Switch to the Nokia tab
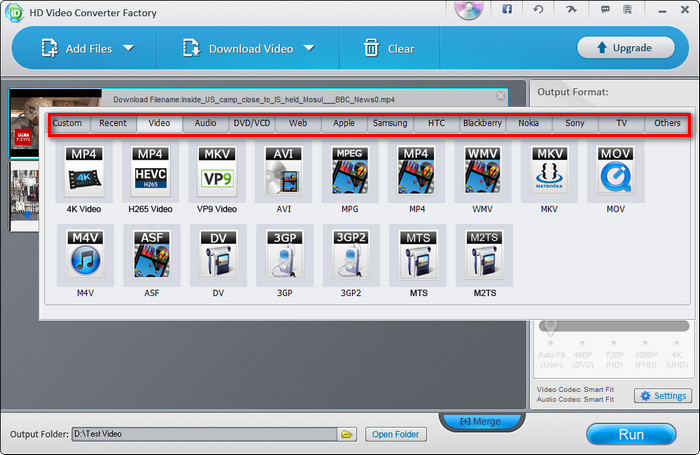700x455 pixels. 529,123
